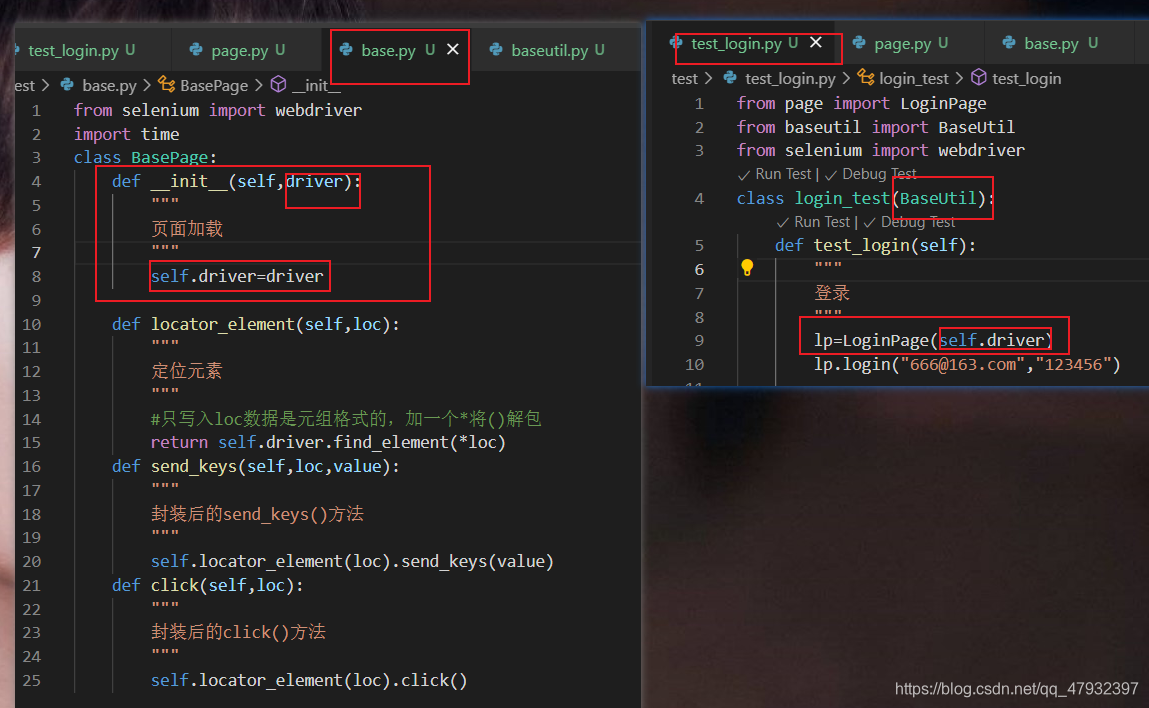Click the 'driver' parameter in __init__ signature
Image resolution: width=1149 pixels, height=708 pixels.
[314, 181]
